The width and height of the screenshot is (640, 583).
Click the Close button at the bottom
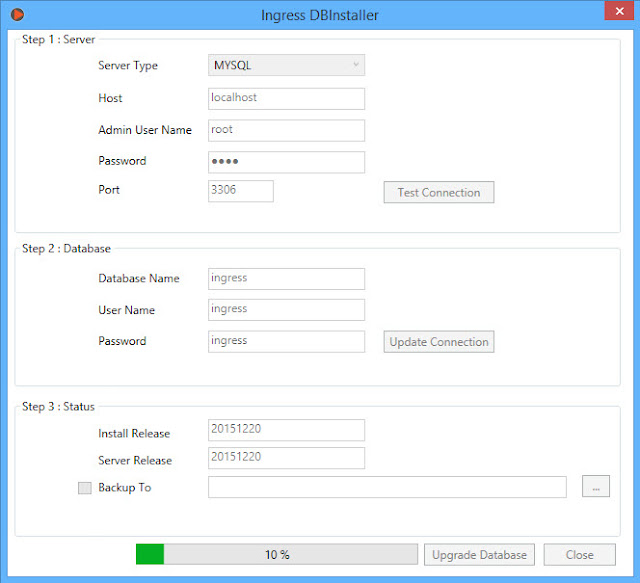pos(579,554)
